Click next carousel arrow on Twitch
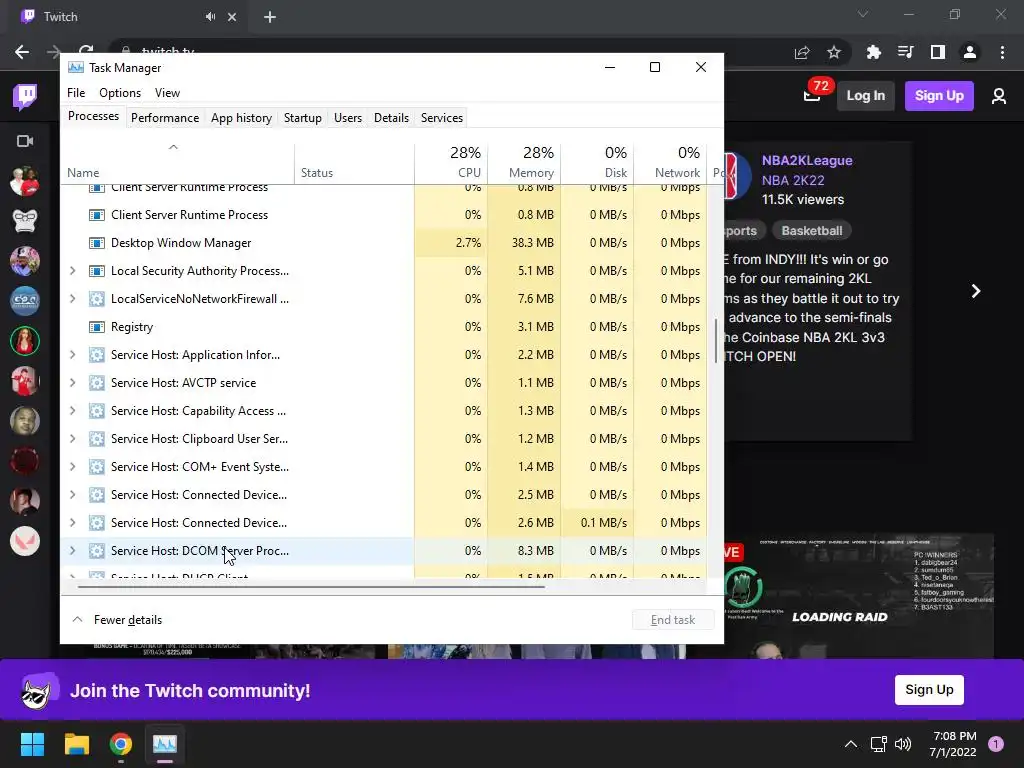The image size is (1024, 768). click(976, 291)
